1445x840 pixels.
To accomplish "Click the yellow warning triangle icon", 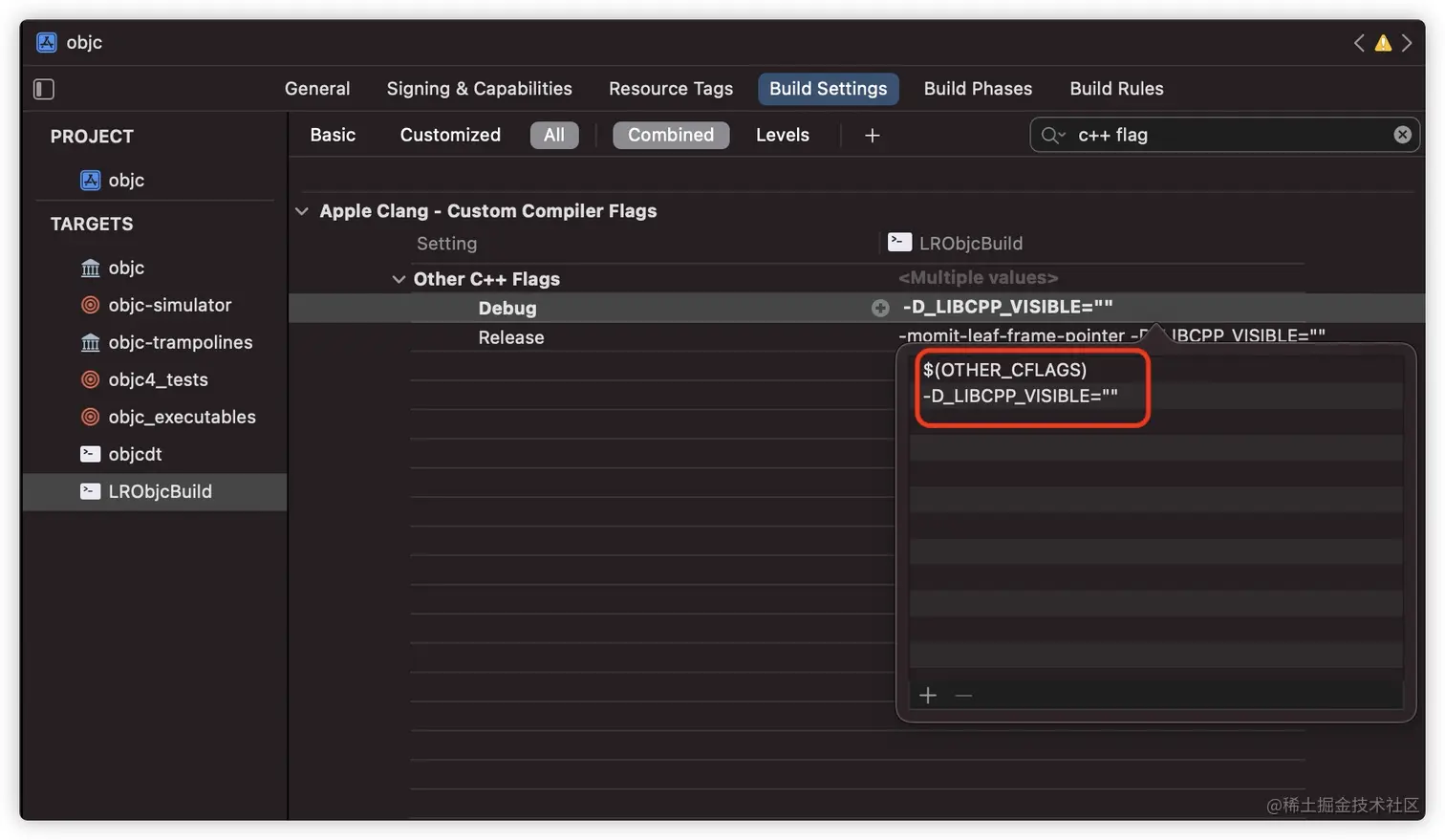I will tap(1383, 43).
